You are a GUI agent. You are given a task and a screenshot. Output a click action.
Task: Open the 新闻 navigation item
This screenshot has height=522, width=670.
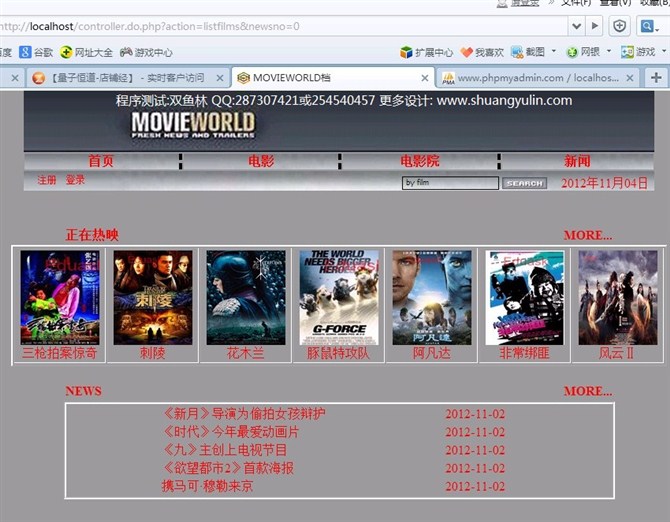[577, 161]
